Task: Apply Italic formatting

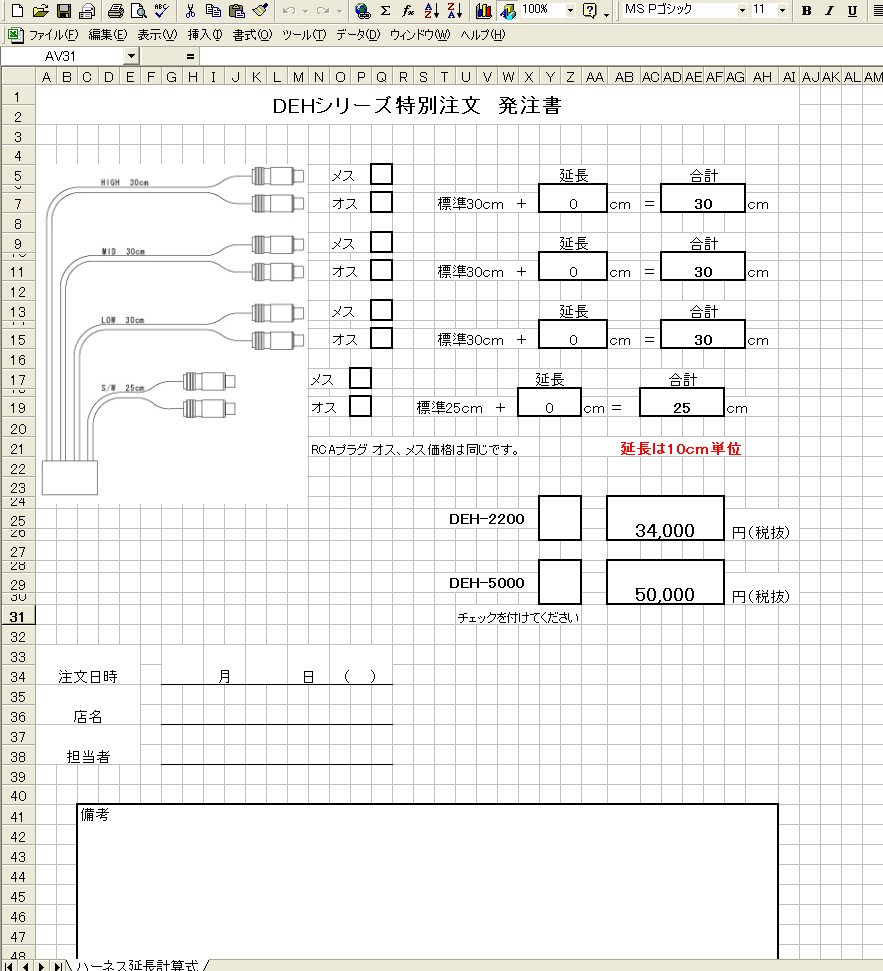Action: (829, 10)
